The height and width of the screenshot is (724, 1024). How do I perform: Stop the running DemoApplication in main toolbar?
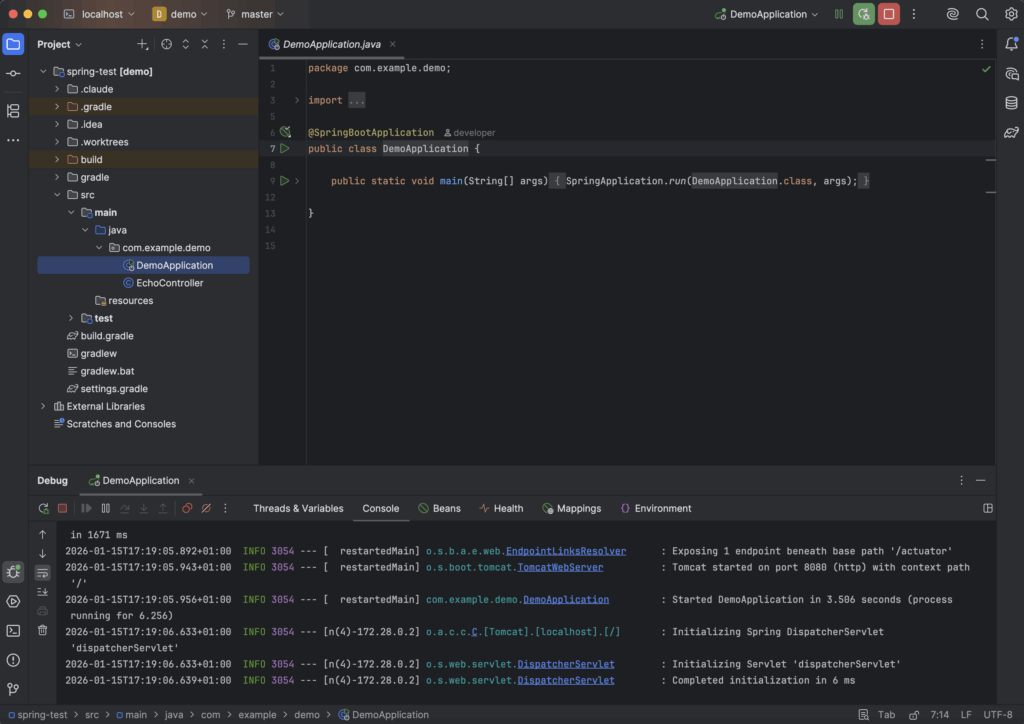tap(888, 14)
